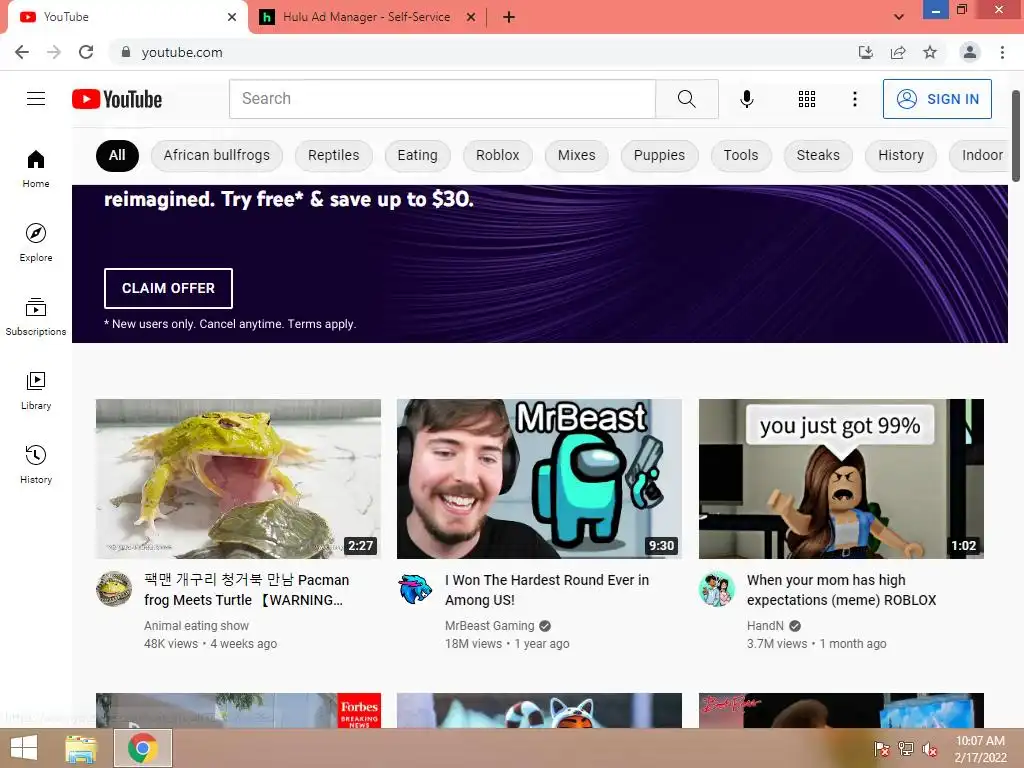Click inside the YouTube Search field

(442, 99)
